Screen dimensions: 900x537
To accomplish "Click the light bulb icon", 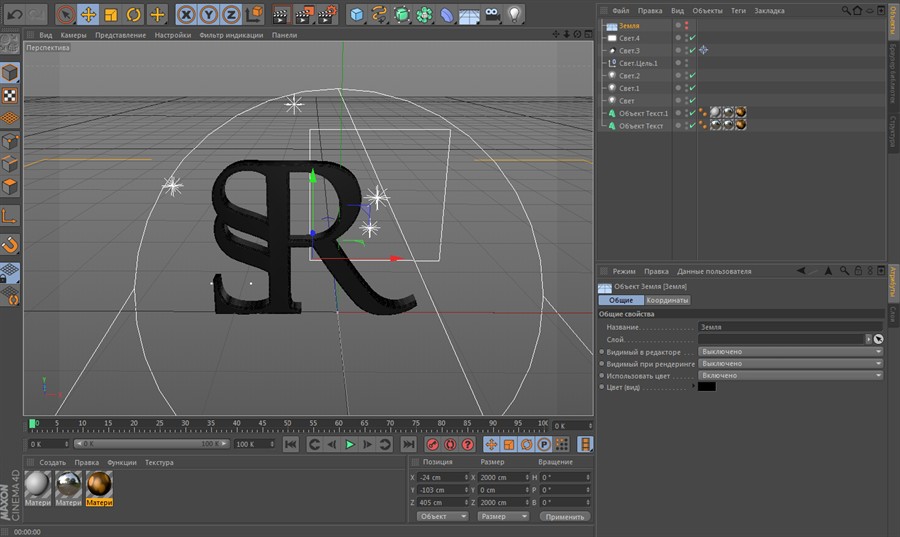I will pos(515,14).
